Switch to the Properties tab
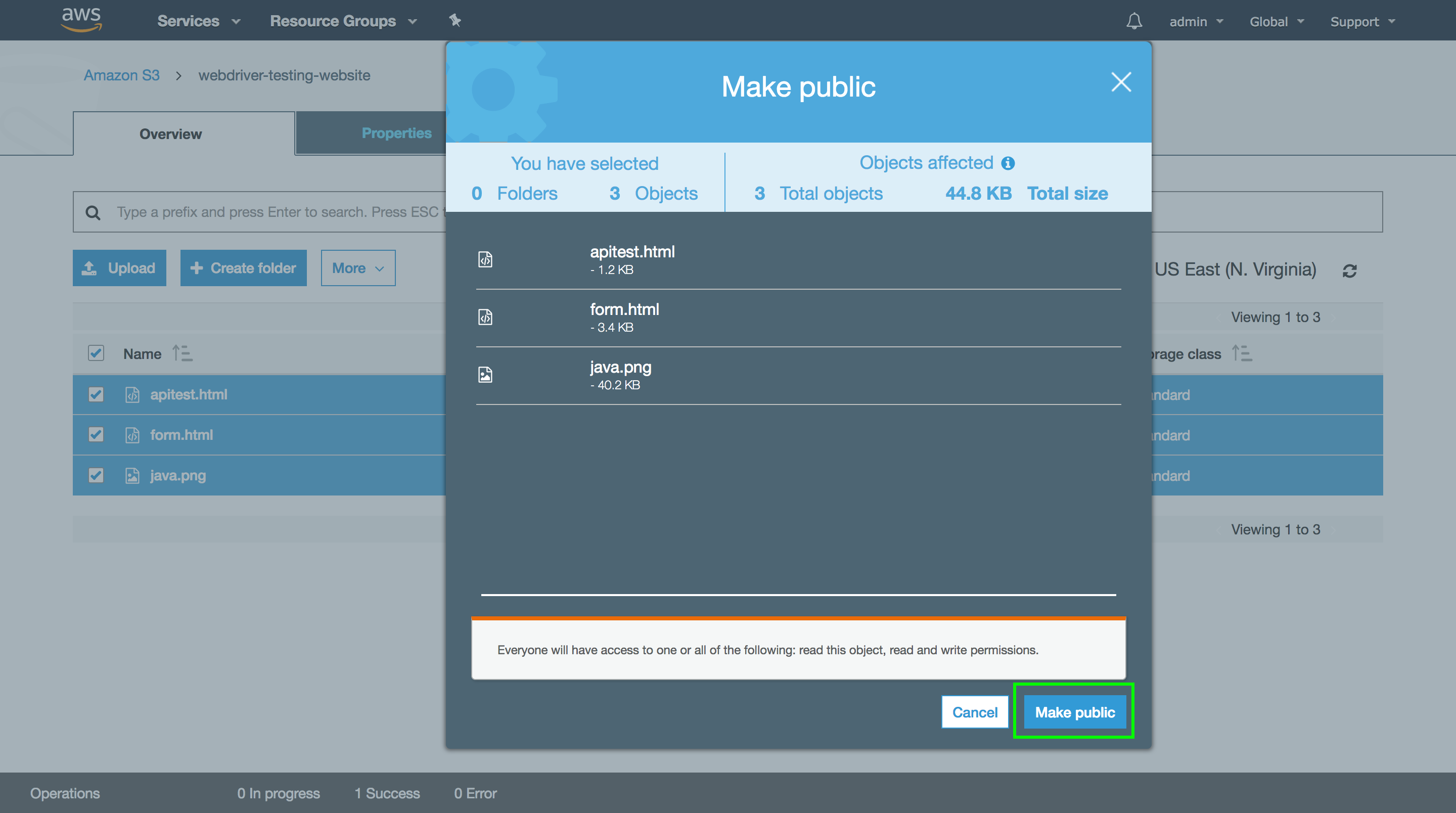This screenshot has width=1456, height=813. coord(396,133)
